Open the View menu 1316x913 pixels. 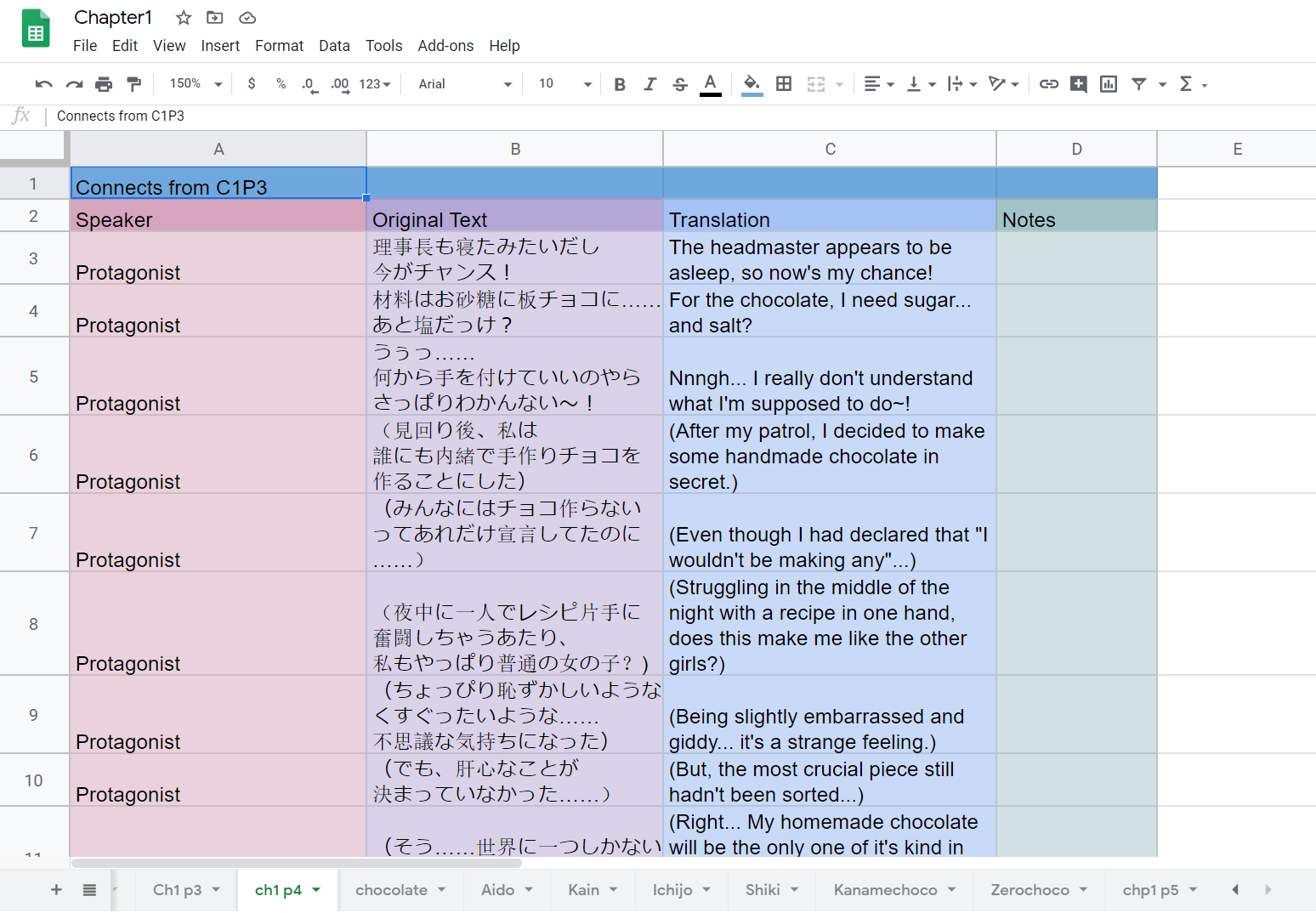(x=169, y=46)
